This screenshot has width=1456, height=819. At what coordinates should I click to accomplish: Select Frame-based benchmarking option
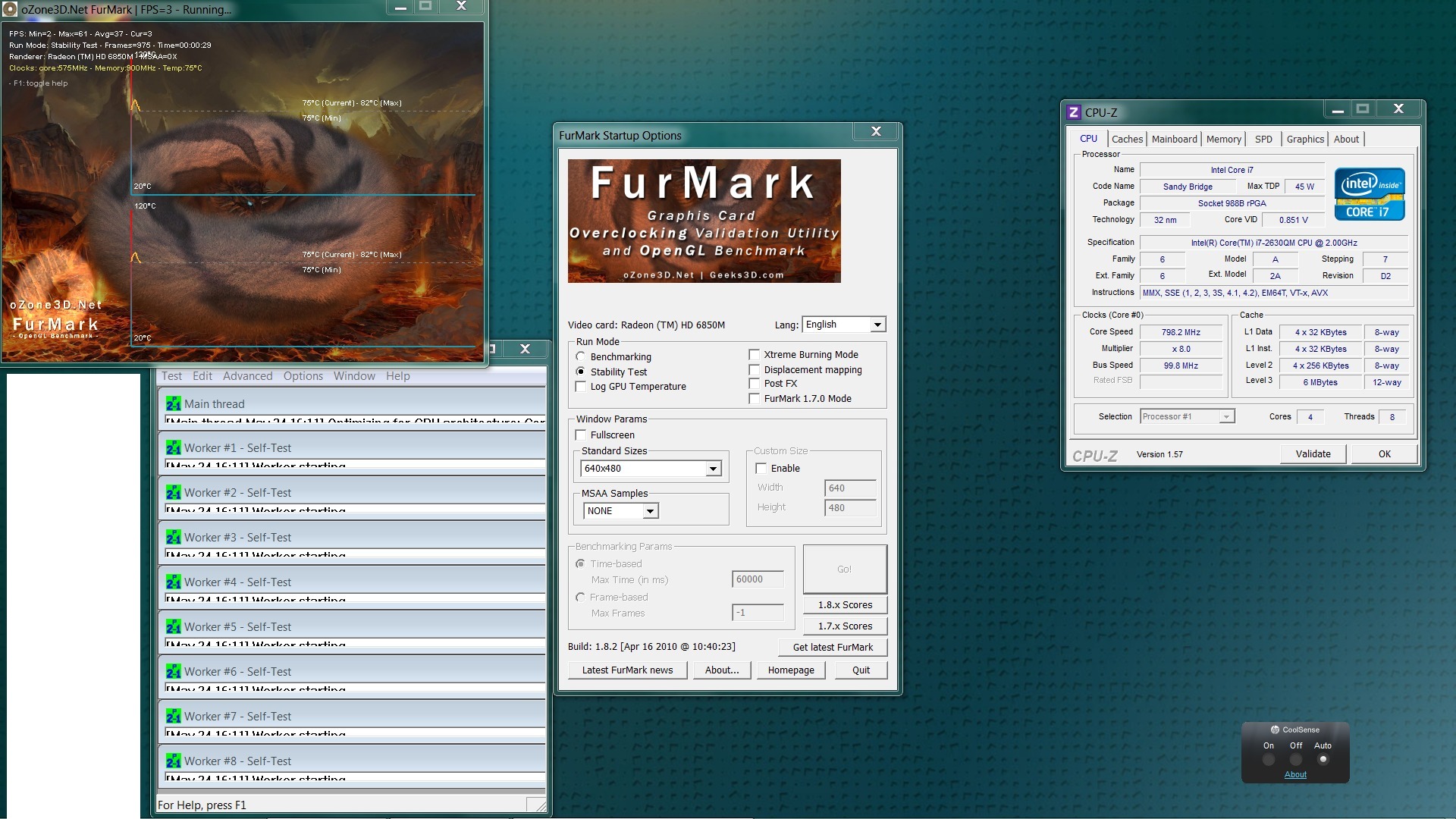coord(581,597)
